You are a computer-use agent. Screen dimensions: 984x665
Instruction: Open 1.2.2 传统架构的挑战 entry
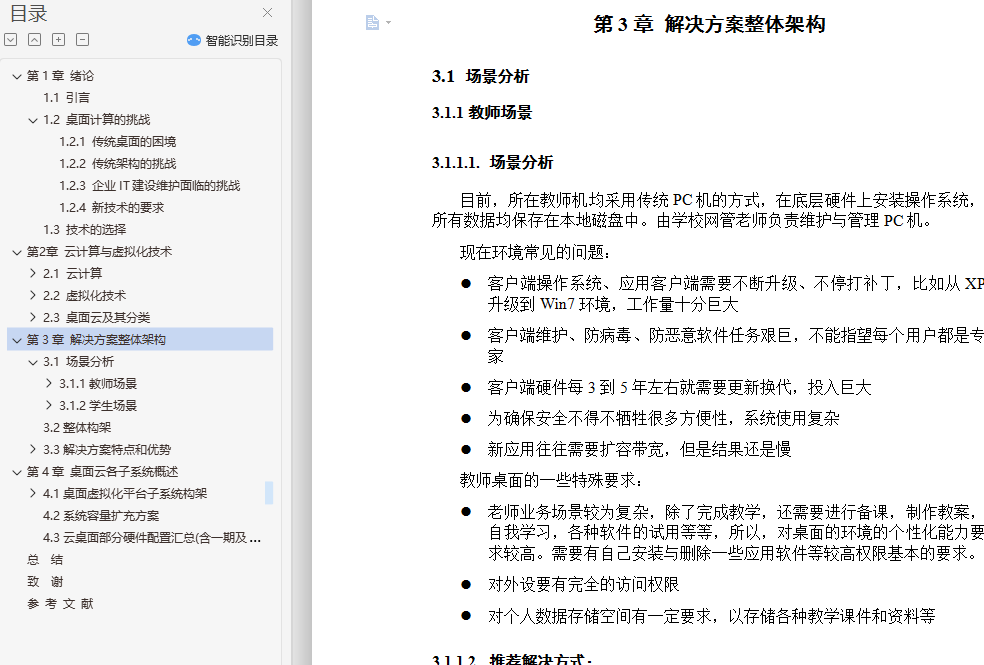117,164
